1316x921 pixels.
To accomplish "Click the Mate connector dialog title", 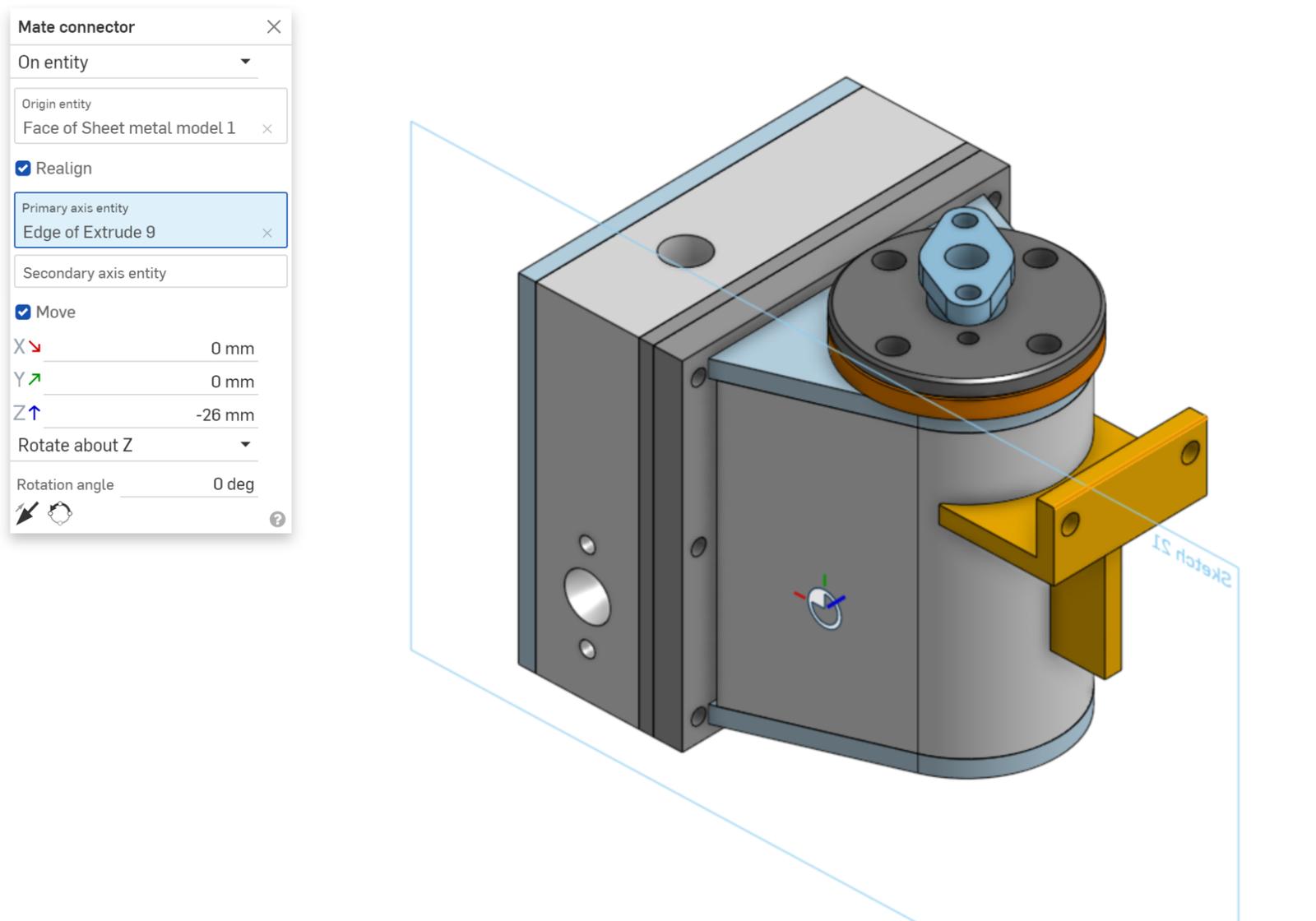I will [76, 26].
